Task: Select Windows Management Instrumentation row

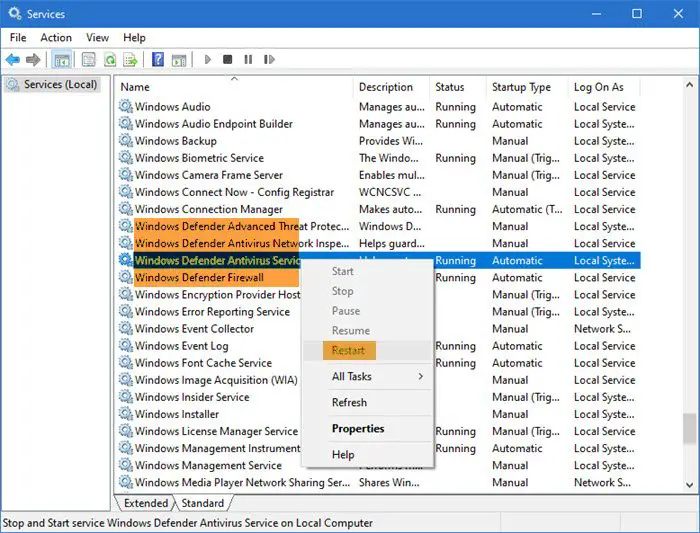Action: (379, 448)
